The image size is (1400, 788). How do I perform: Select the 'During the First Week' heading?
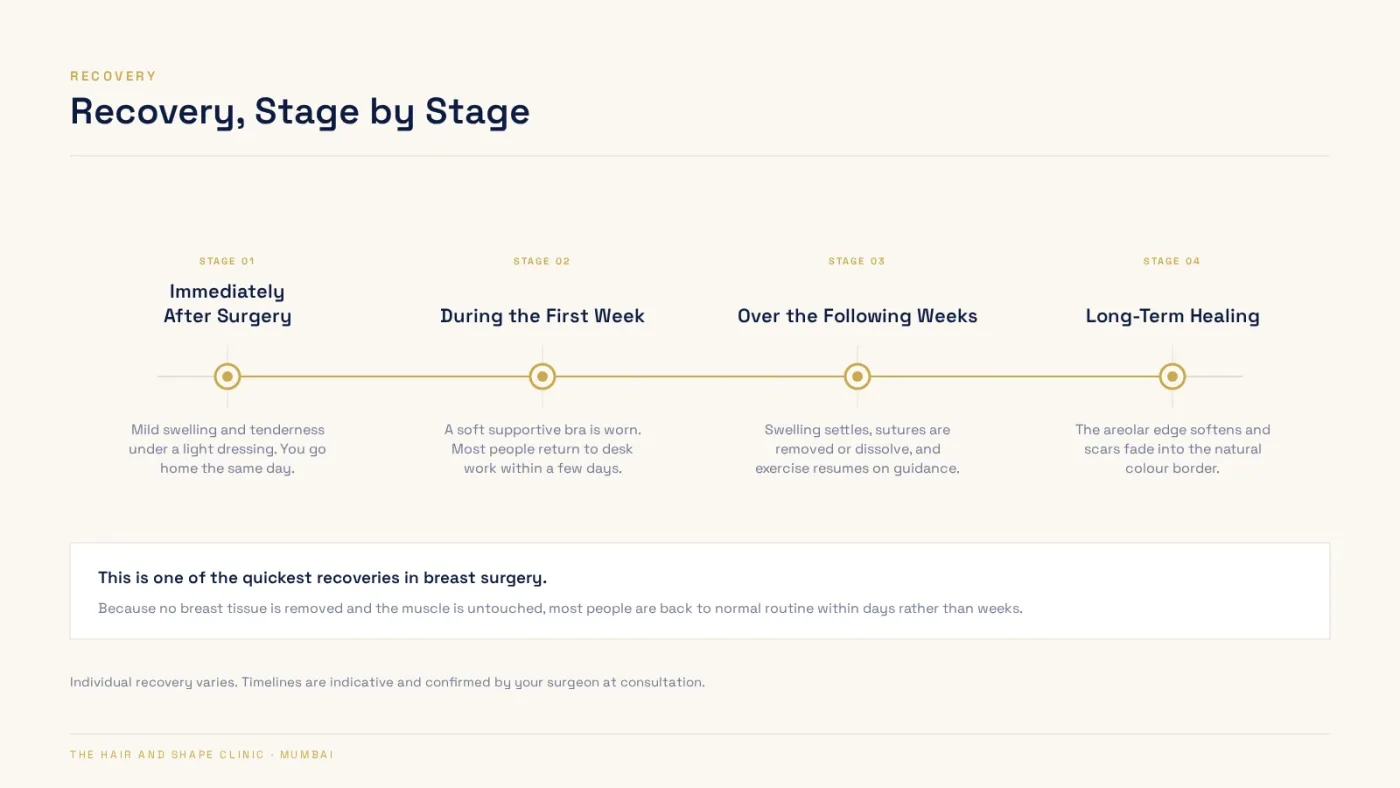point(542,316)
